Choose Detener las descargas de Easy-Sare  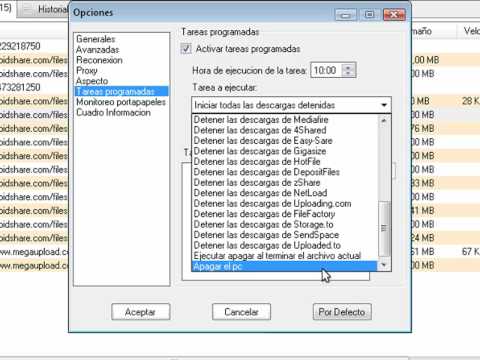tap(285, 141)
